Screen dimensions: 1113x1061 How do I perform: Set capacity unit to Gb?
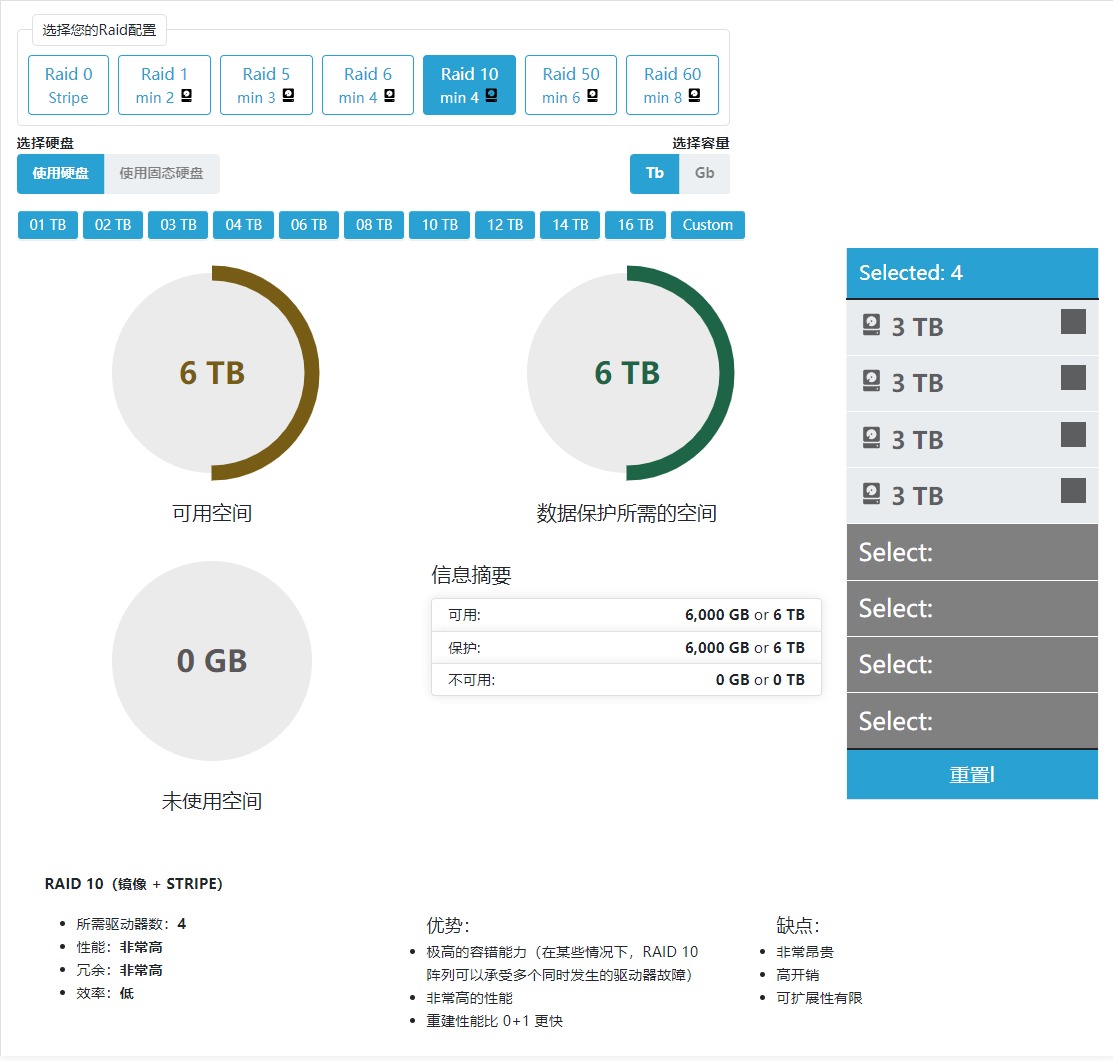pos(704,173)
